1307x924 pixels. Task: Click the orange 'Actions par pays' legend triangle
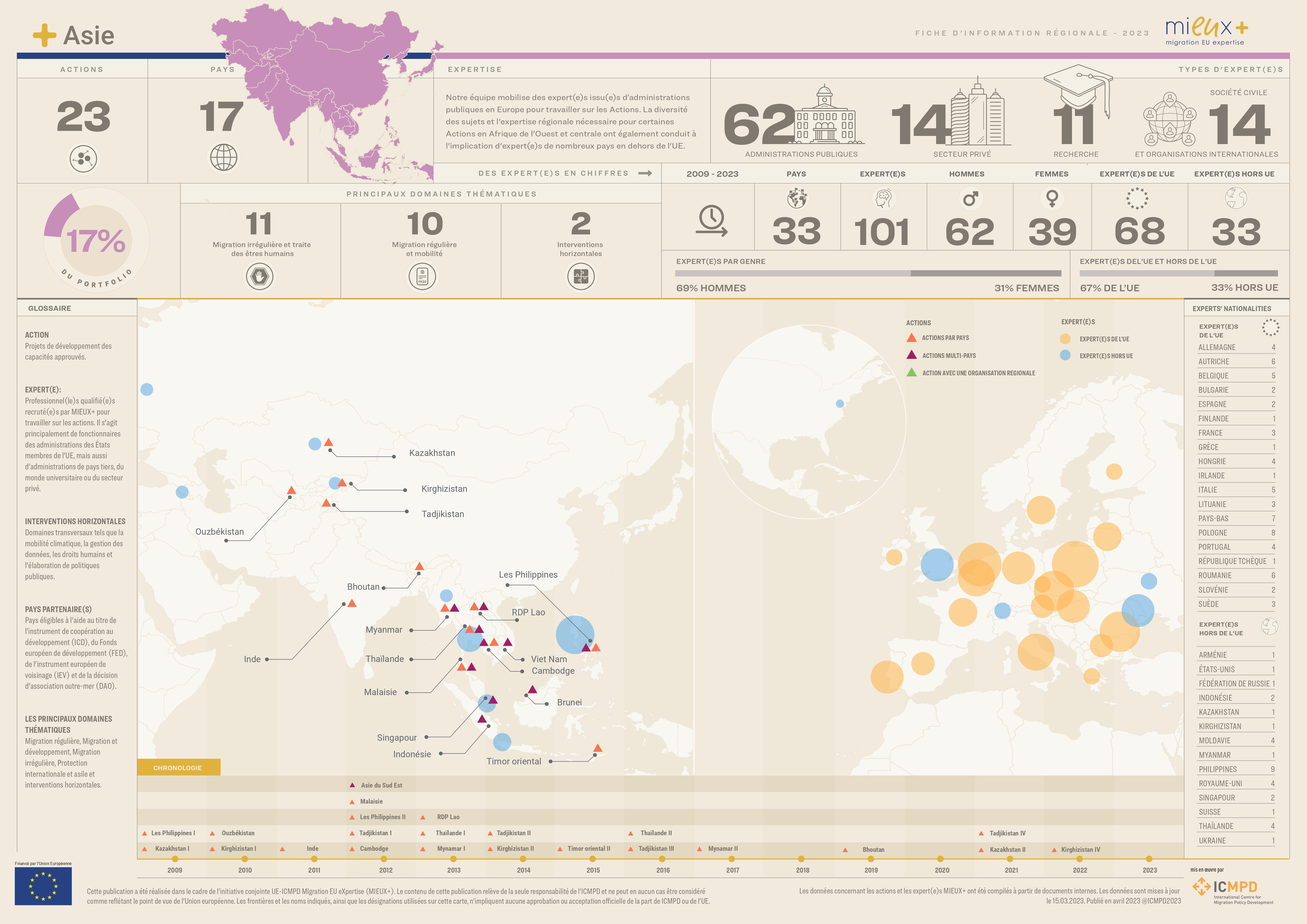(x=911, y=337)
